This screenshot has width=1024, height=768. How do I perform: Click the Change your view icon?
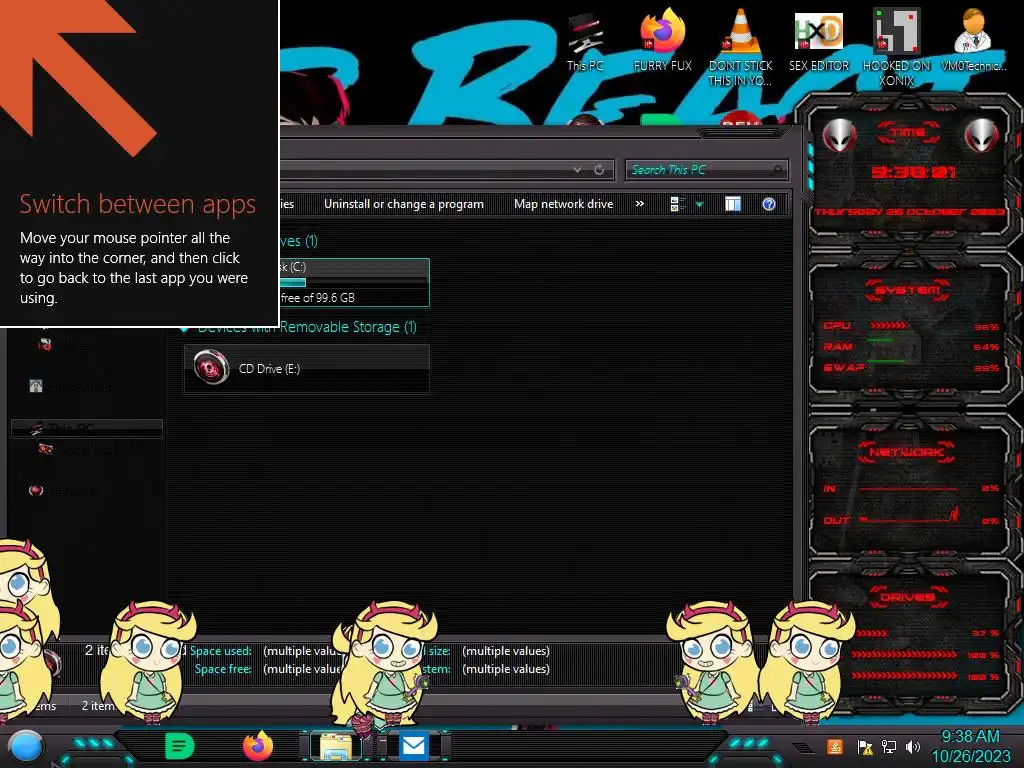coord(678,204)
